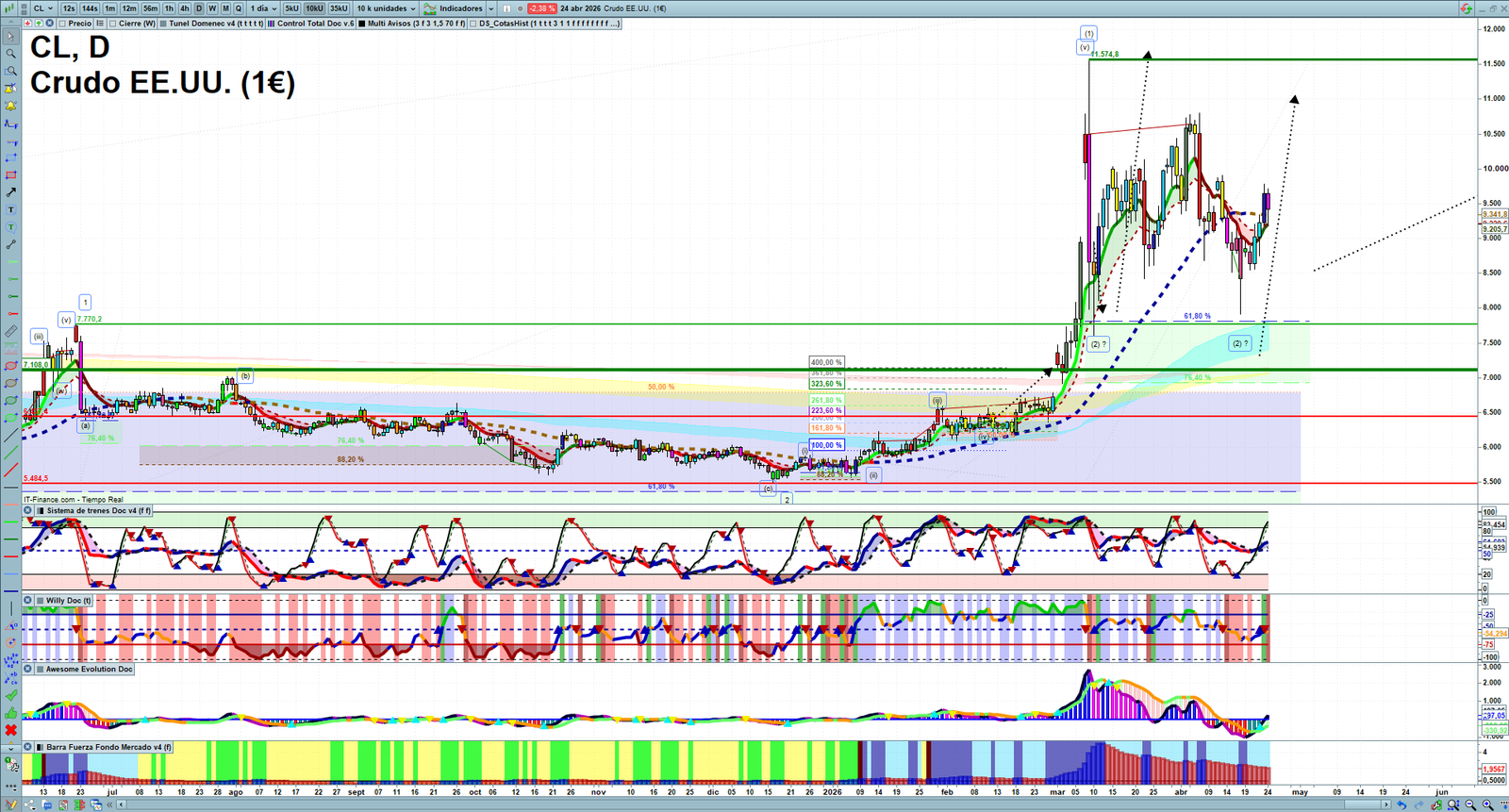
Task: Select the black diagonal arrow drawing tool
Action: click(10, 192)
